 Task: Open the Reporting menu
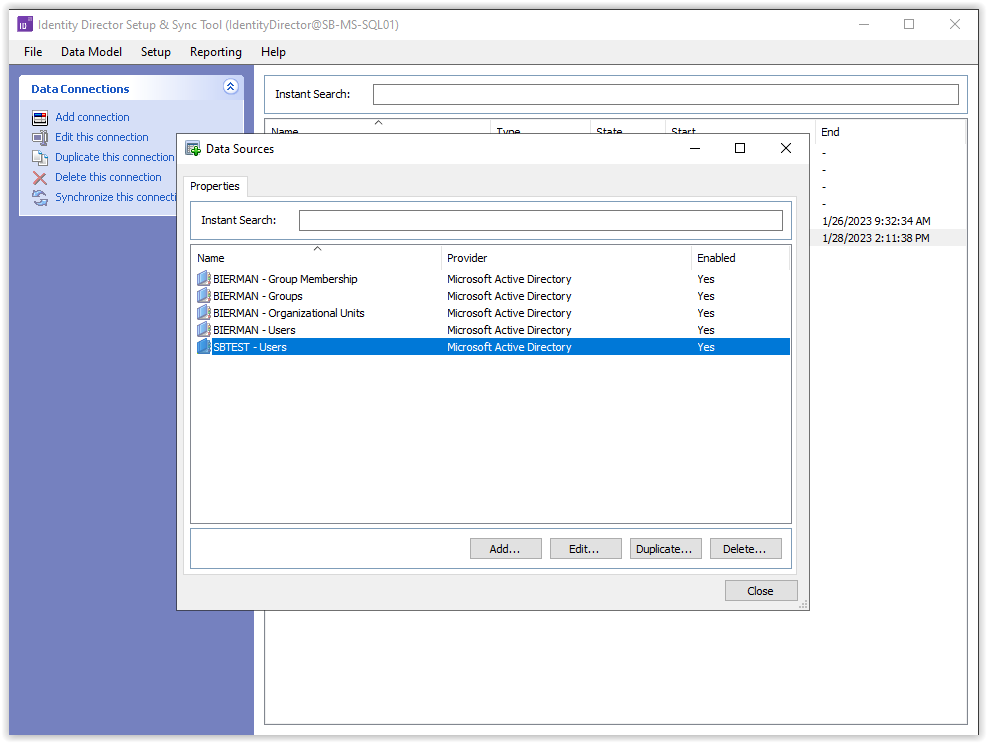point(216,52)
